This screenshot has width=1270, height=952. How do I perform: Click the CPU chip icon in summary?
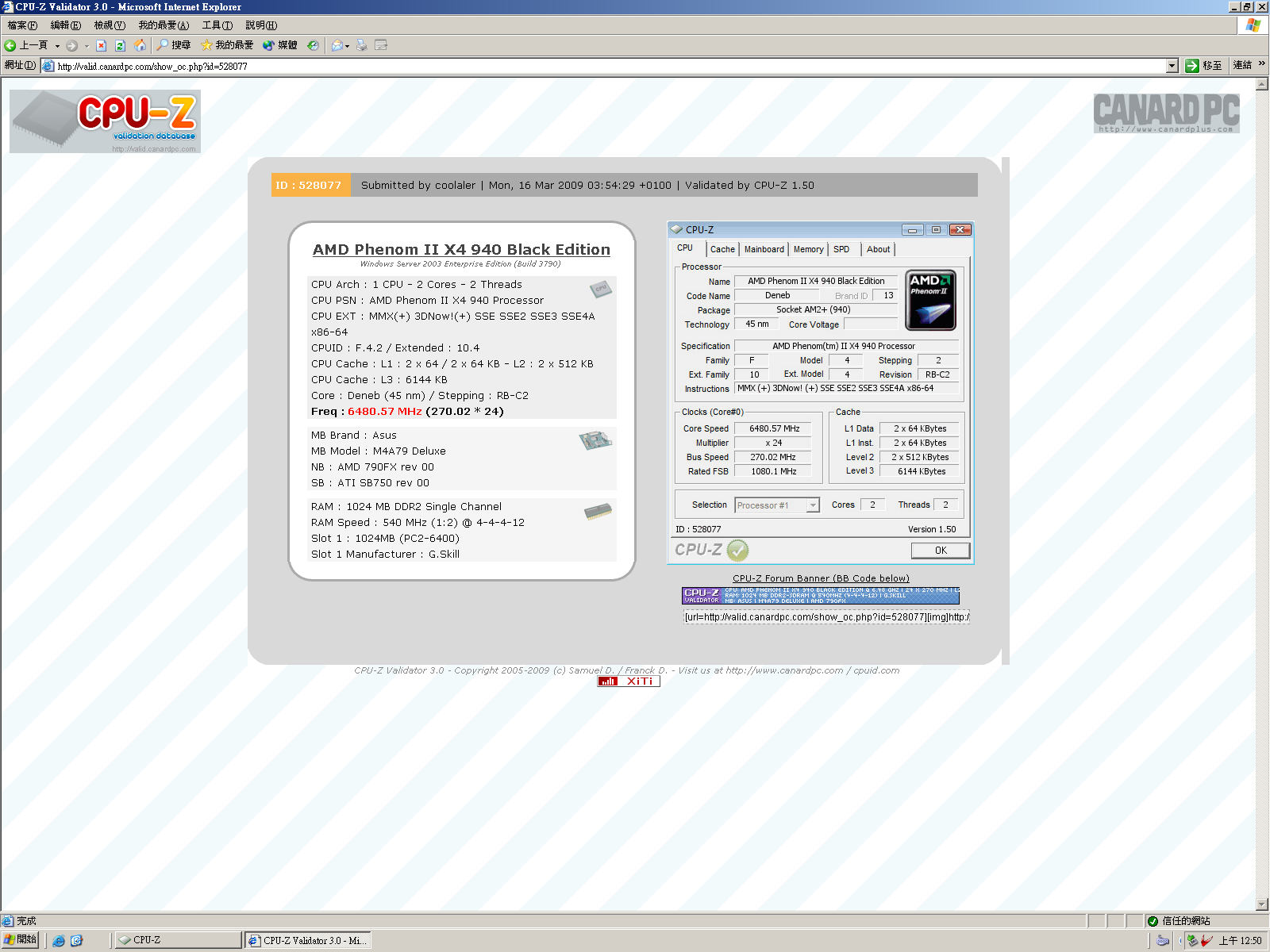(x=601, y=290)
